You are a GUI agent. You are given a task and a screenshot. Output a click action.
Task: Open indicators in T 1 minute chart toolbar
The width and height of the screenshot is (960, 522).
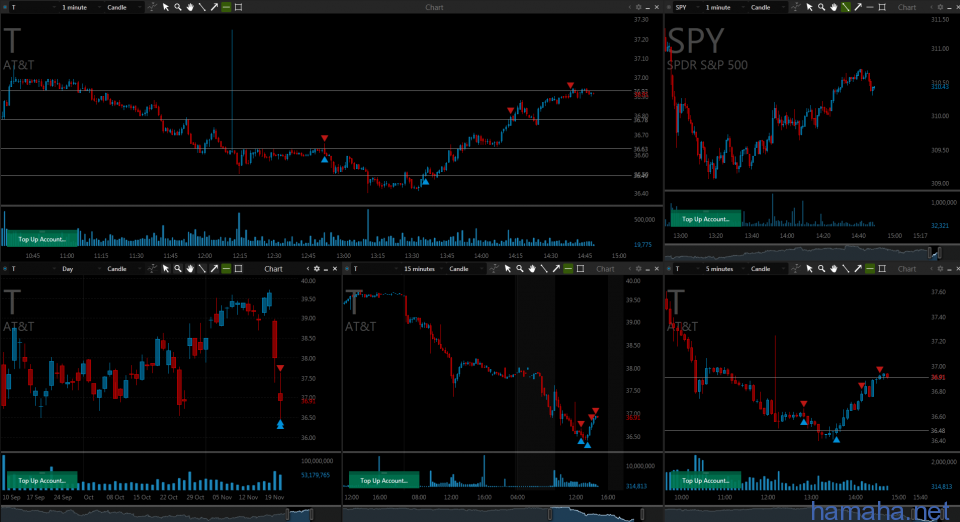tap(152, 7)
